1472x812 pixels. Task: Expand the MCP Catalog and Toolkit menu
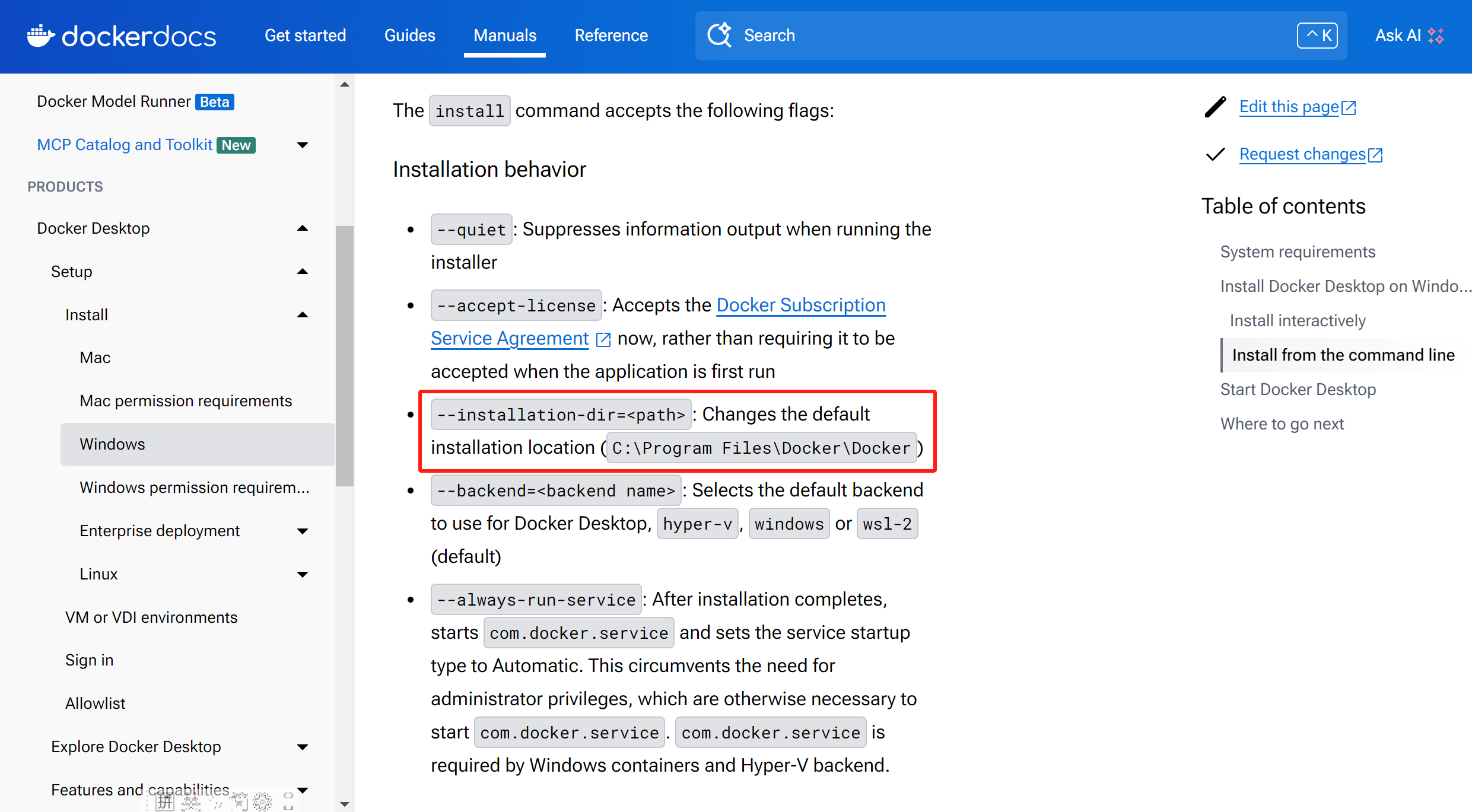pos(303,145)
